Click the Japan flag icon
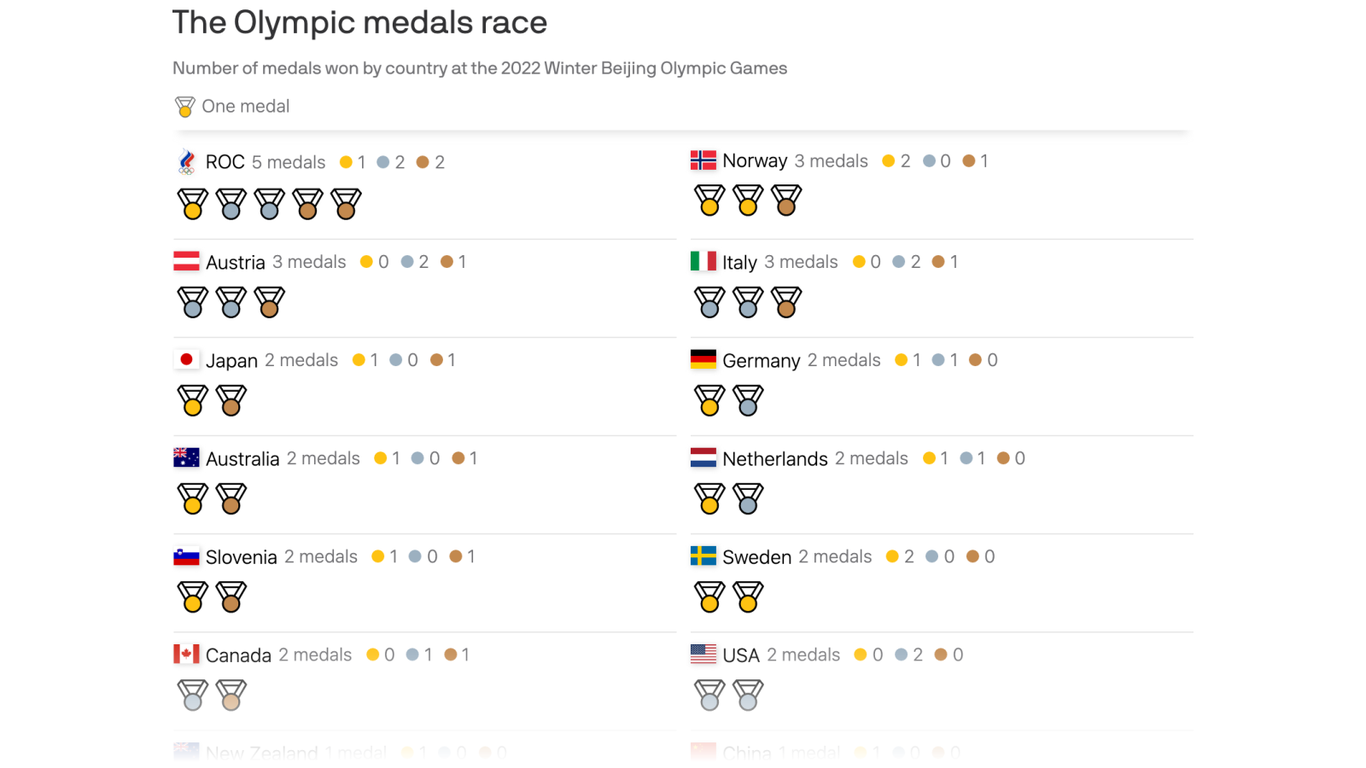The image size is (1366, 768). click(186, 360)
